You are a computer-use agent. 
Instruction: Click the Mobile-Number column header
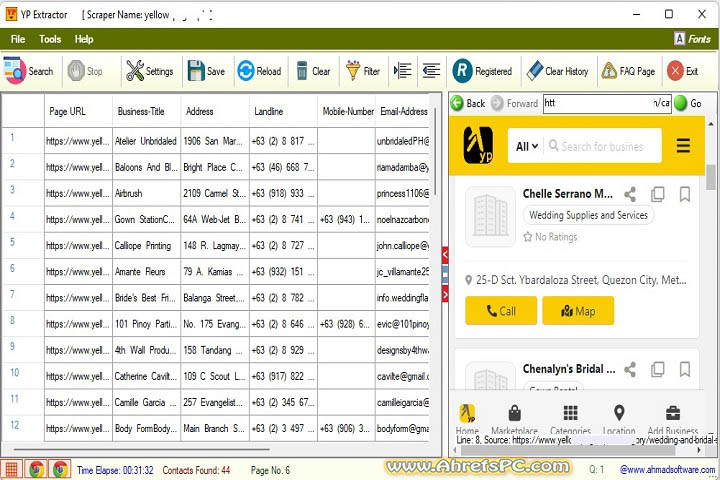pyautogui.click(x=348, y=111)
